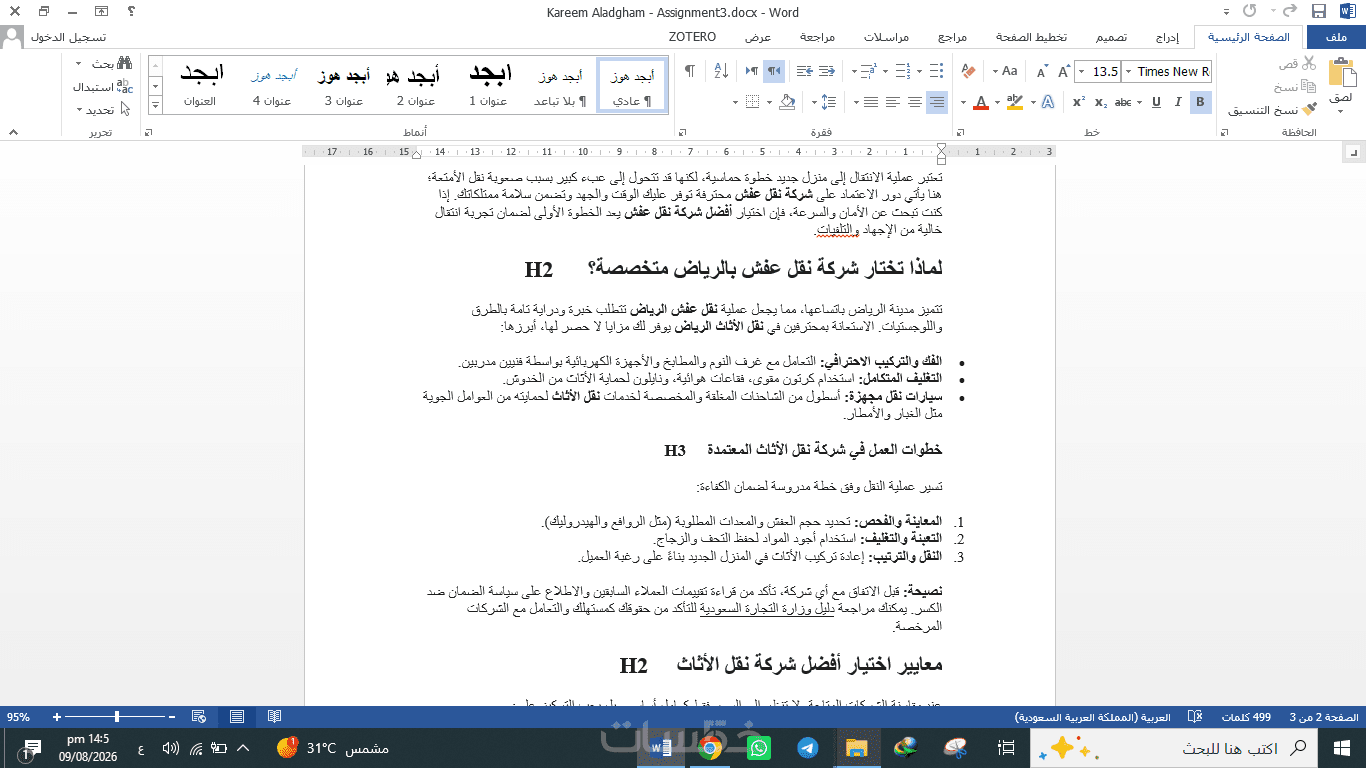Show paragraph marks with pilcrow icon
This screenshot has width=1366, height=768.
pyautogui.click(x=690, y=71)
